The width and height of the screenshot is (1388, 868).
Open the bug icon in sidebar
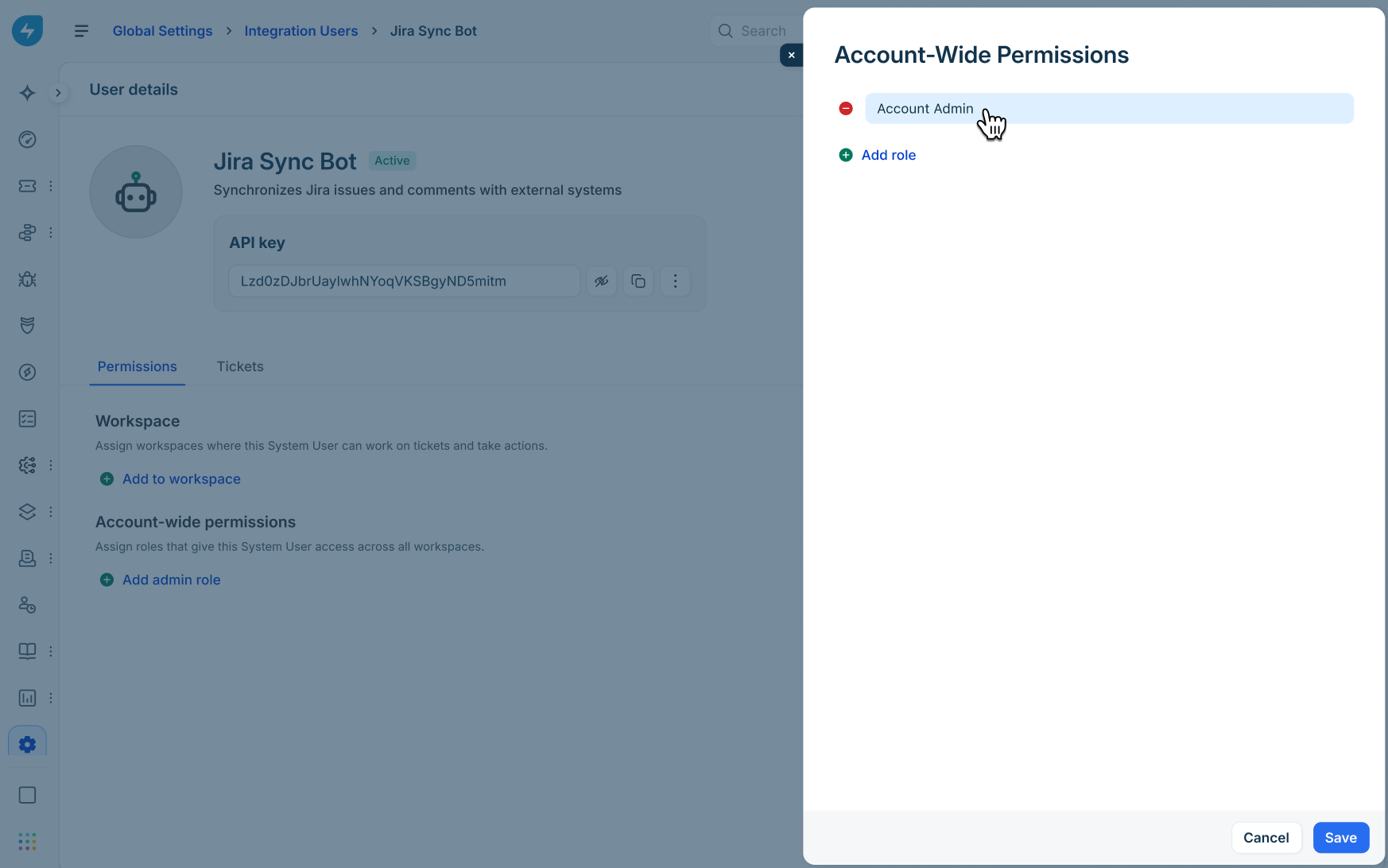(x=27, y=279)
